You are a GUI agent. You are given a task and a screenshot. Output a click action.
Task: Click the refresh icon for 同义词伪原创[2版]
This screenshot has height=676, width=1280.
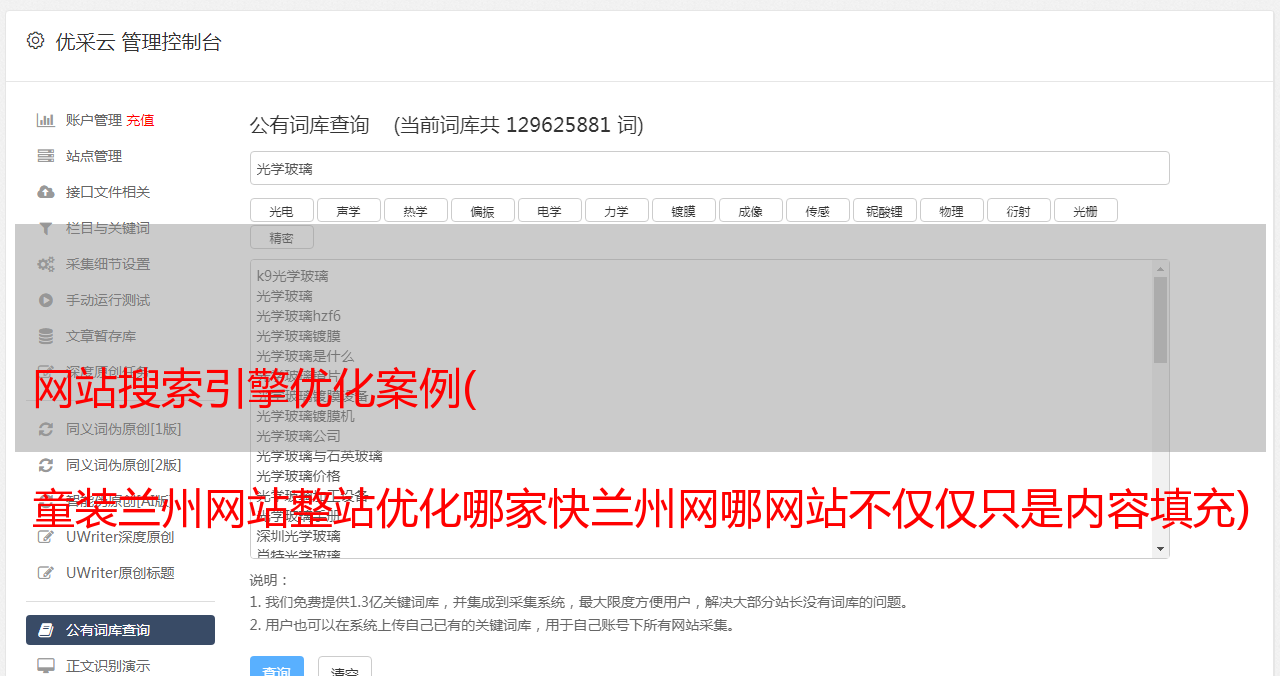(46, 465)
